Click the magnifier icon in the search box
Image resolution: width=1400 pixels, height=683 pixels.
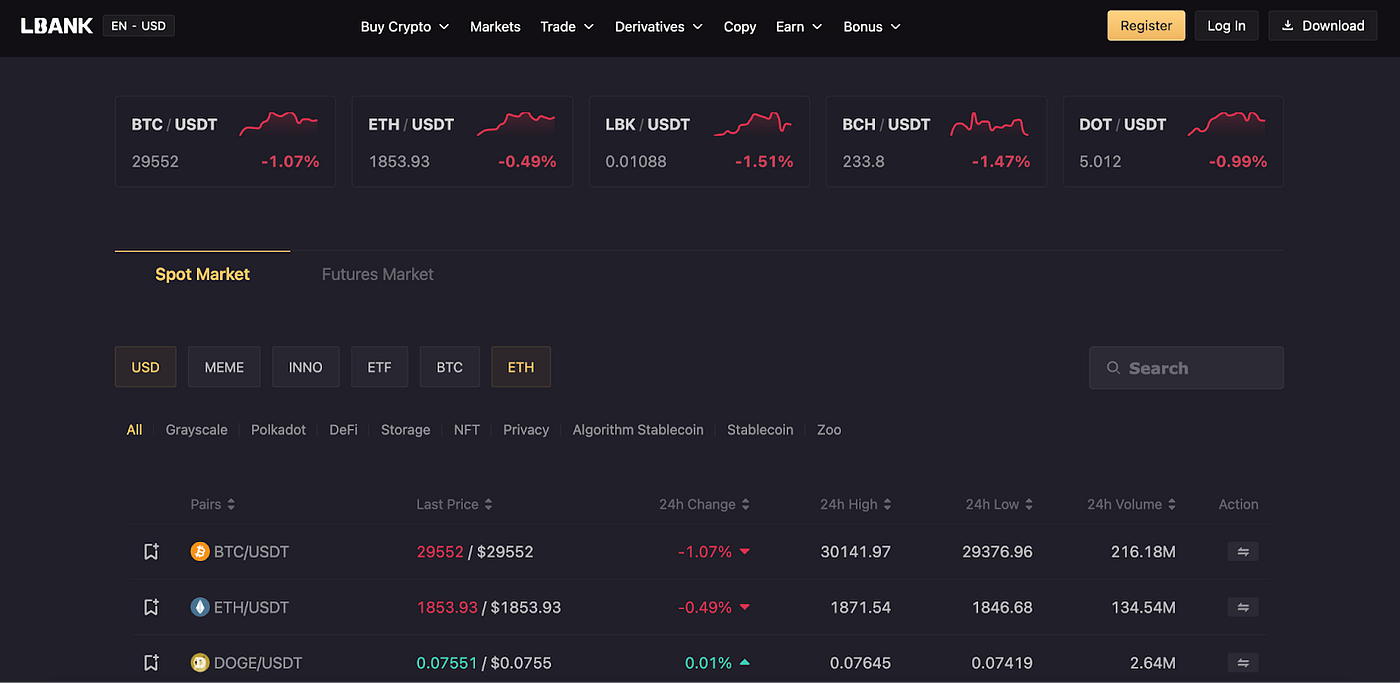[x=1113, y=367]
